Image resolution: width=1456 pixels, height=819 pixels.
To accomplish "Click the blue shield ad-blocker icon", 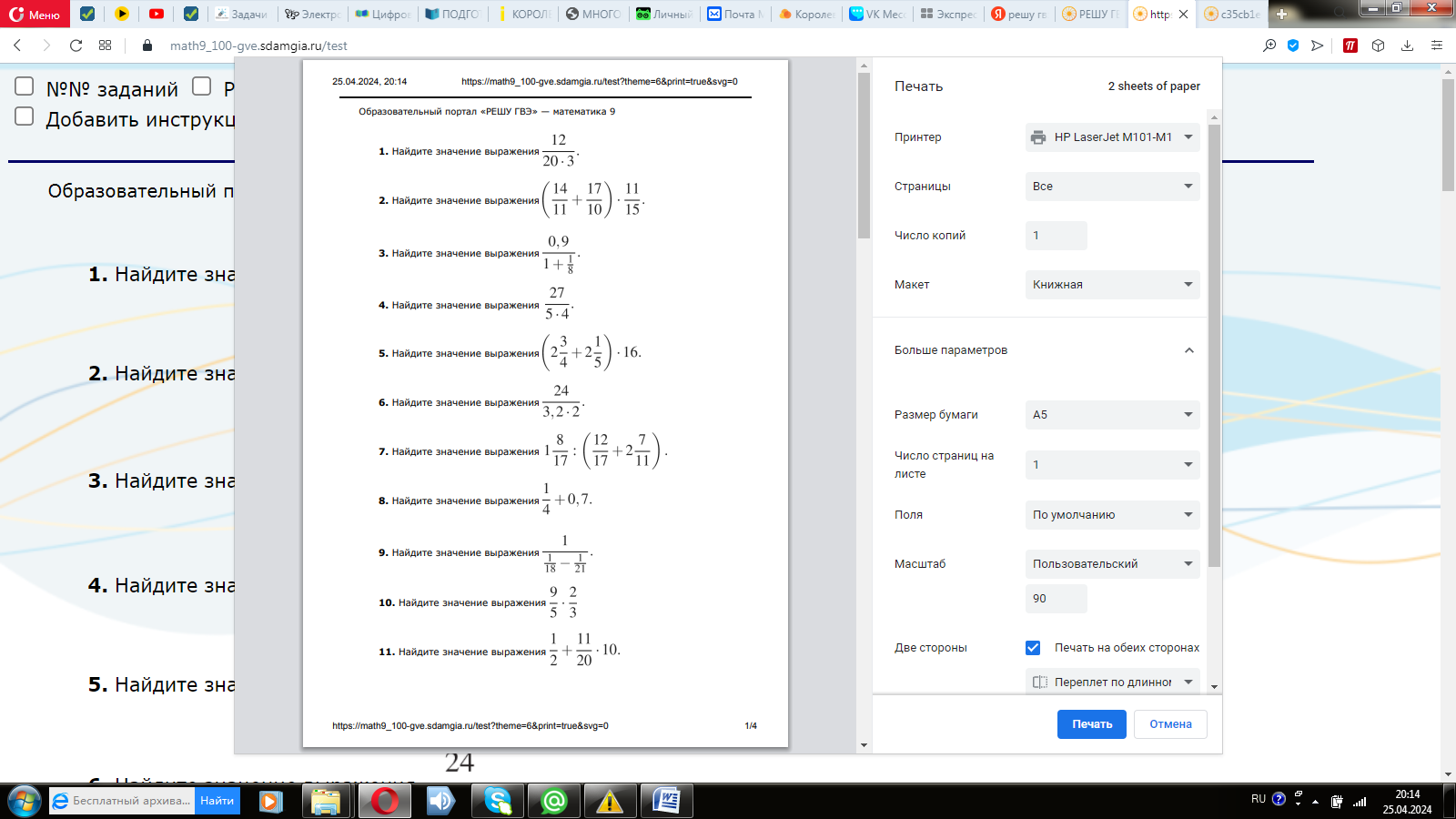I will pyautogui.click(x=1293, y=45).
